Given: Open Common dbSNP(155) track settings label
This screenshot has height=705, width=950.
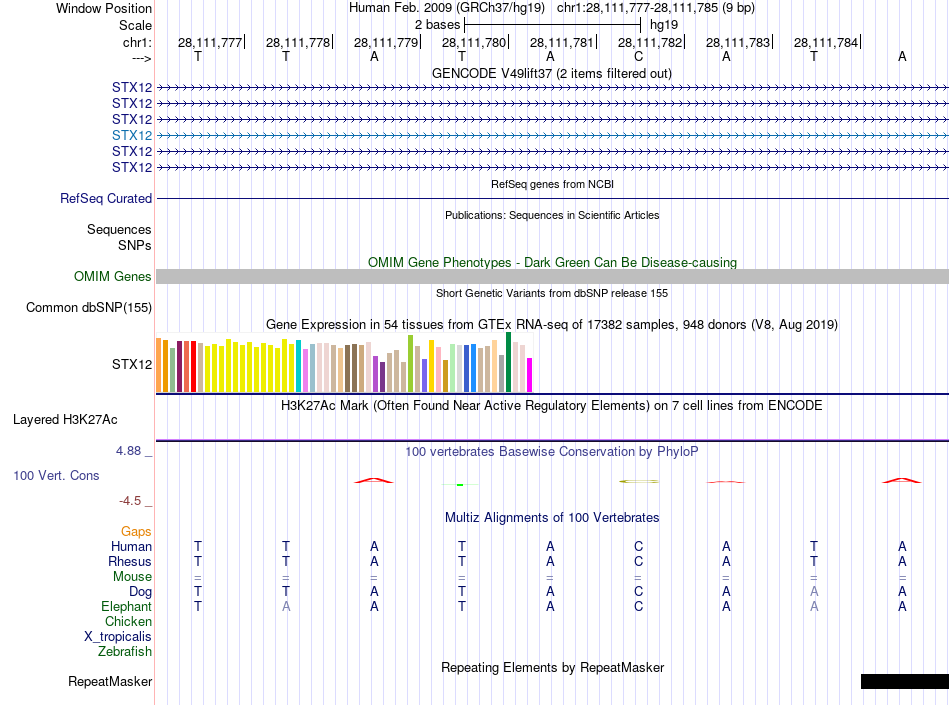Looking at the screenshot, I should click(89, 308).
